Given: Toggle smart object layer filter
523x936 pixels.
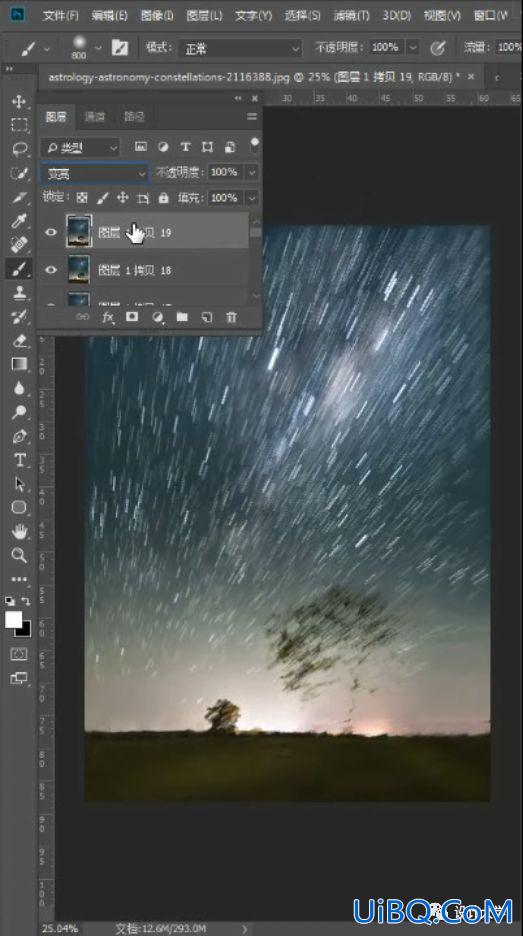Looking at the screenshot, I should (x=230, y=146).
